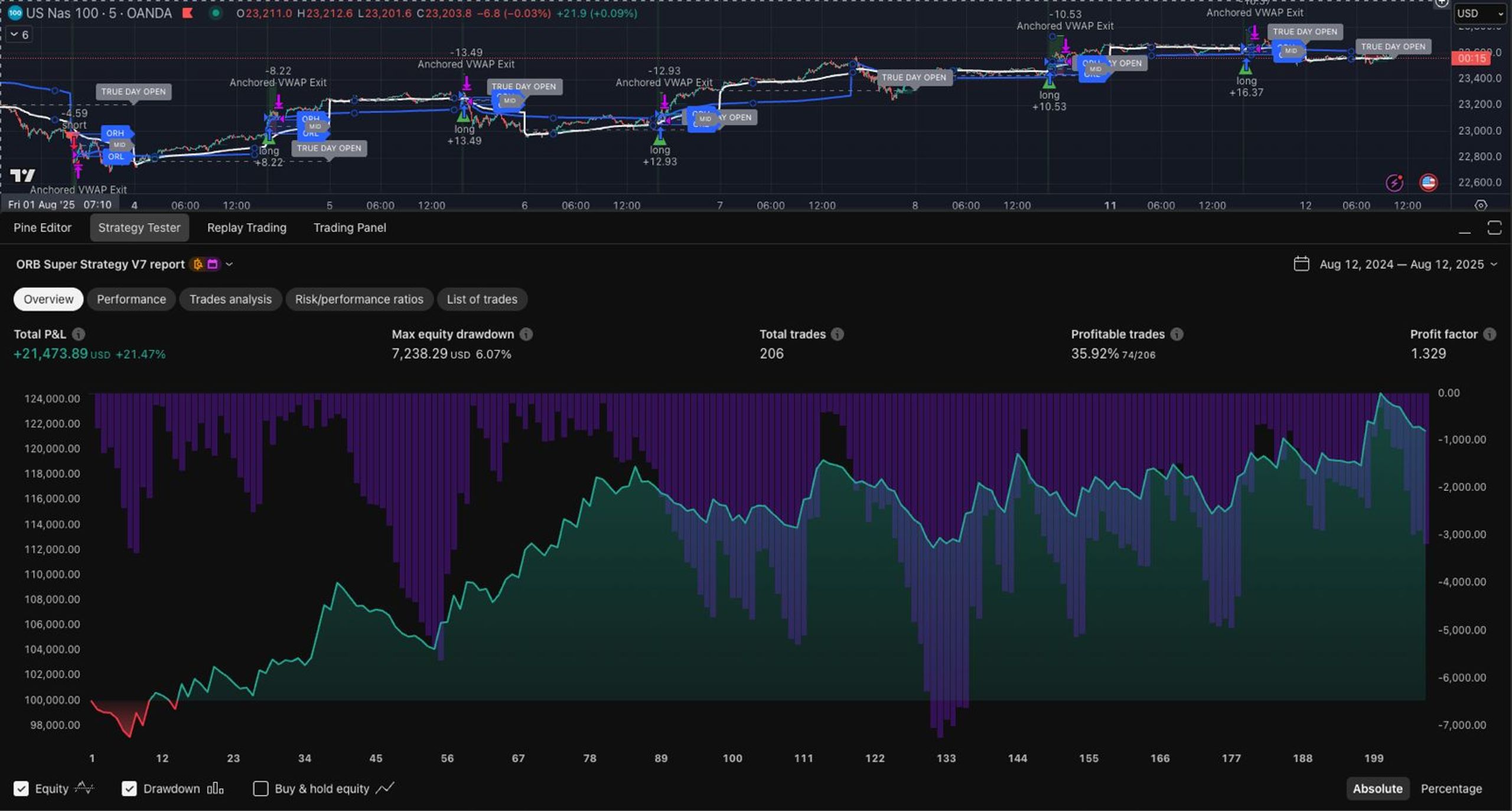Switch to the Pine Editor tab
This screenshot has width=1512, height=811.
(x=43, y=228)
